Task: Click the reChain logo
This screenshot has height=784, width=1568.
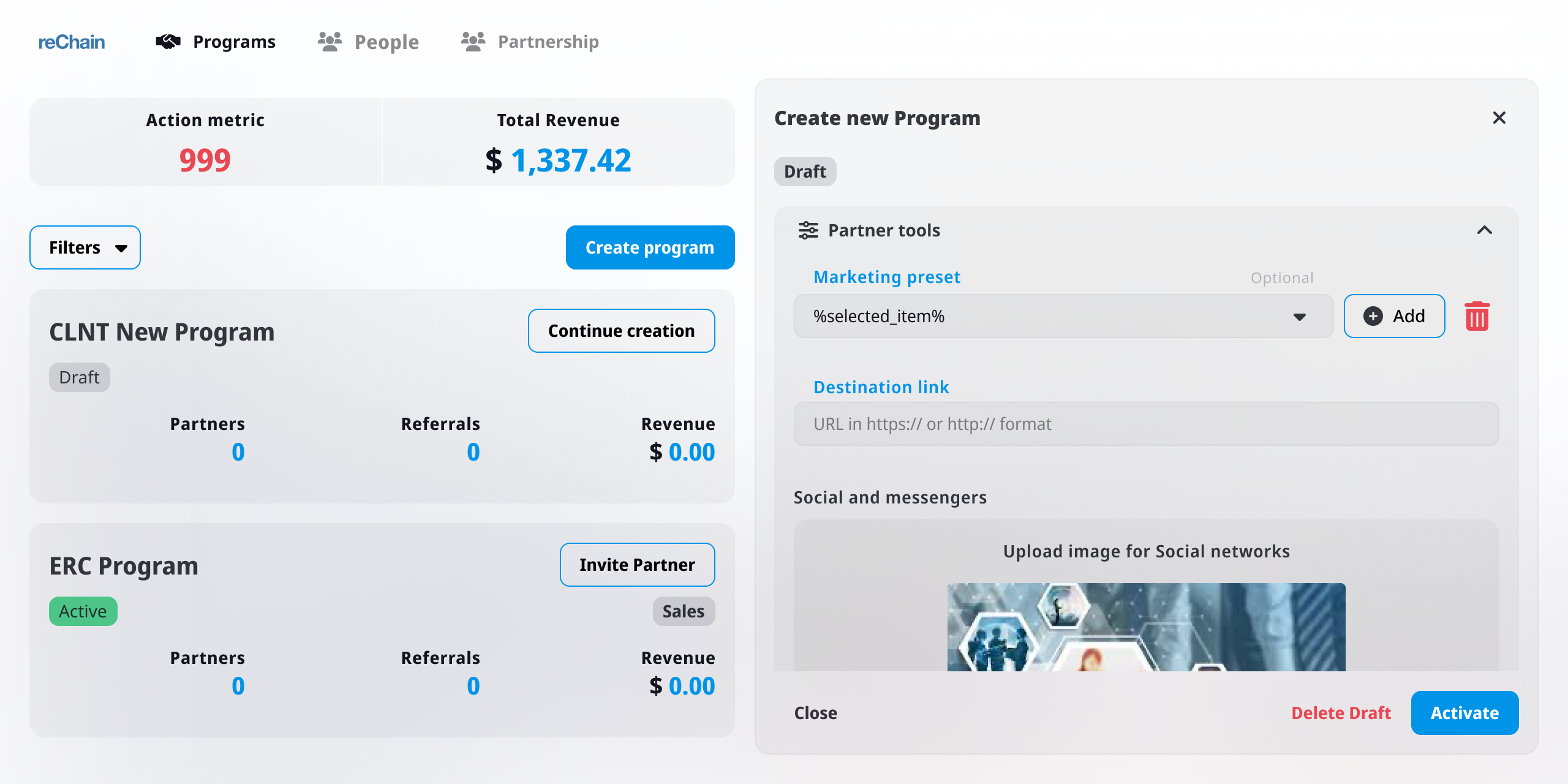Action: (x=72, y=42)
